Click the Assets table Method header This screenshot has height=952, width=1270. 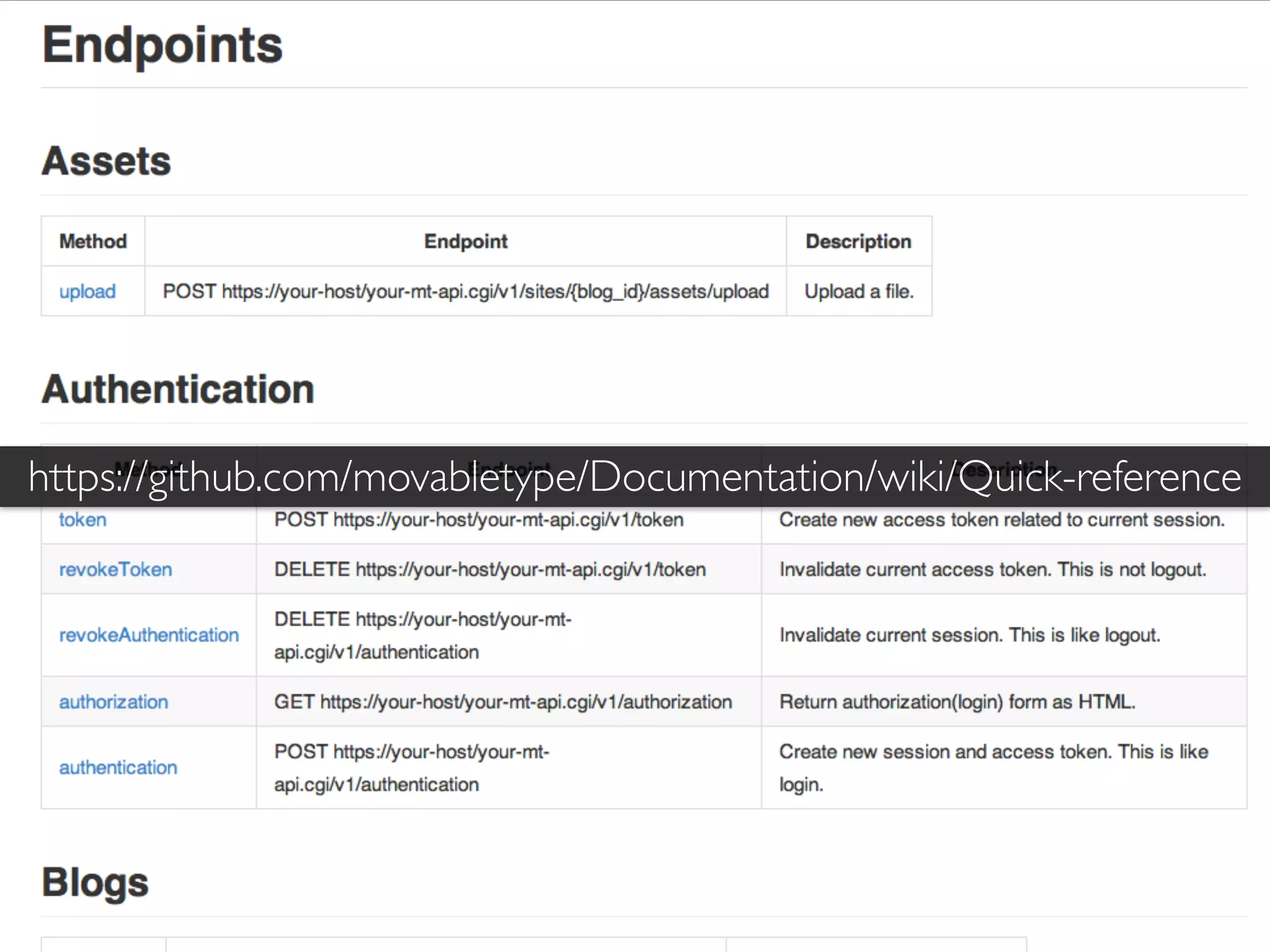(93, 241)
